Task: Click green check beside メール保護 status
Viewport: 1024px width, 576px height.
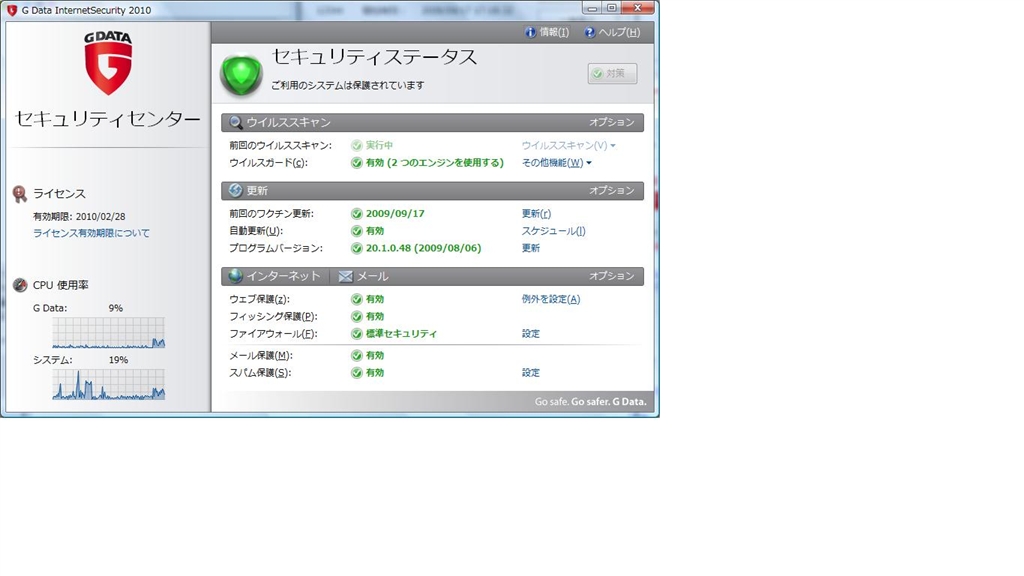Action: click(357, 355)
